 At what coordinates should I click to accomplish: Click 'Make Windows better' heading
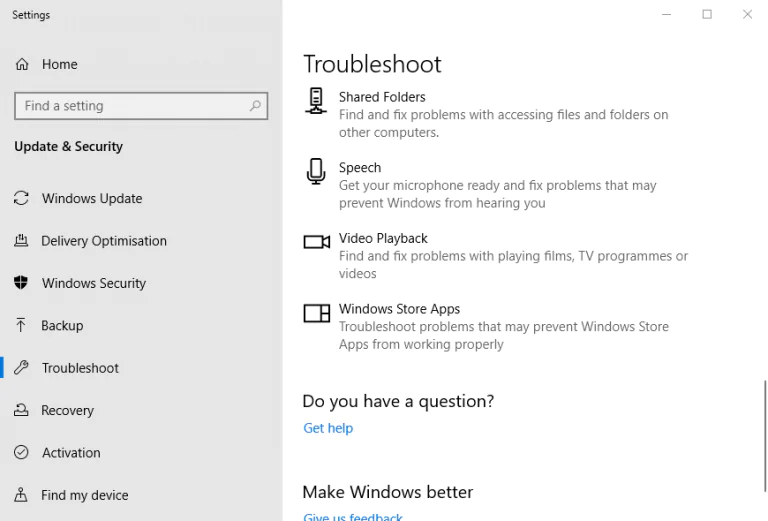click(x=388, y=492)
